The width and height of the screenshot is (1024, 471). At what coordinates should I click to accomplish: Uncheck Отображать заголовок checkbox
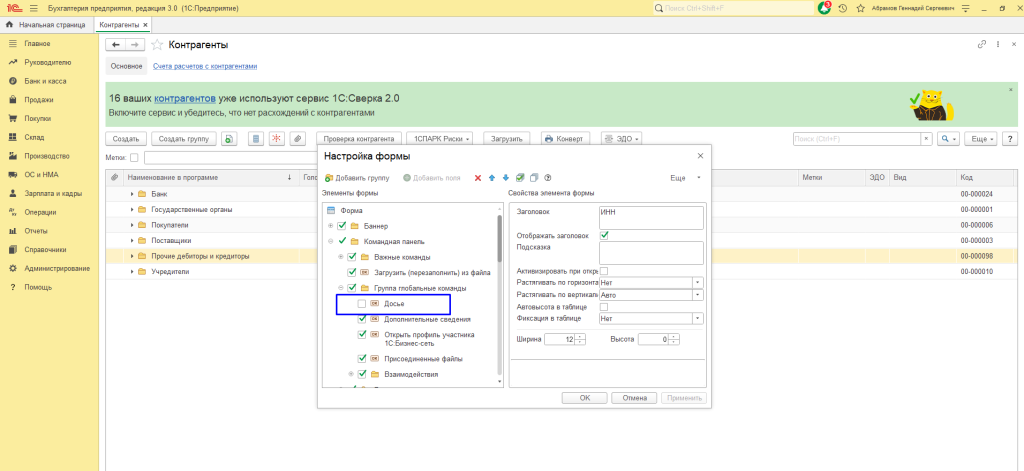click(x=604, y=235)
